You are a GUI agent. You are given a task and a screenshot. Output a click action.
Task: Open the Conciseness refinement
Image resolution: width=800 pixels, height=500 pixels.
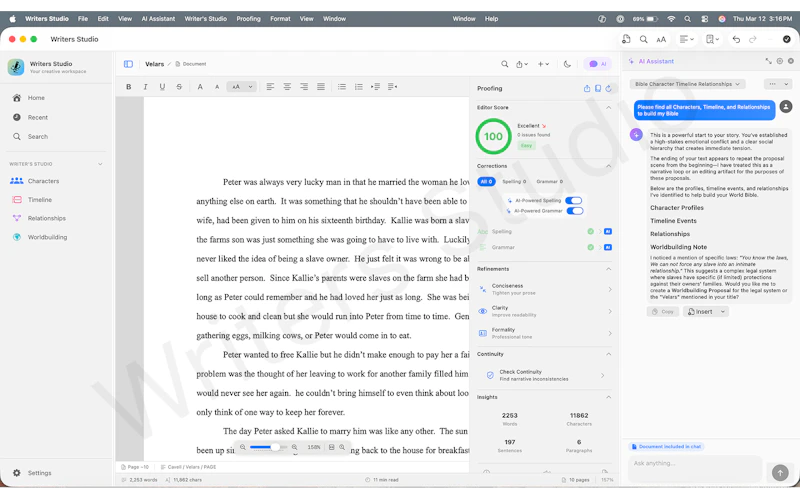pyautogui.click(x=544, y=289)
